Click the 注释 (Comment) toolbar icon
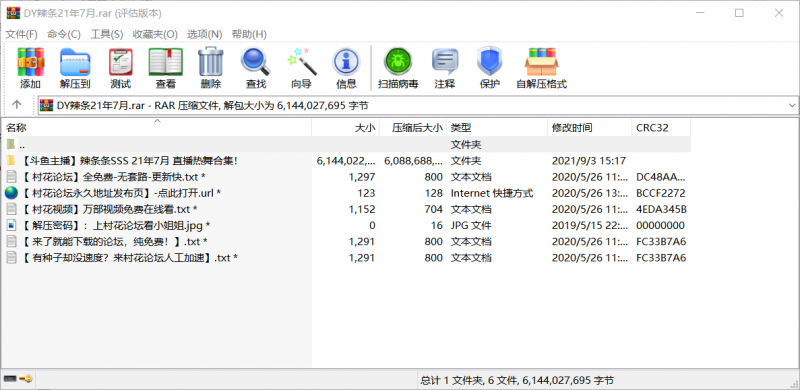The image size is (800, 390). (x=444, y=62)
